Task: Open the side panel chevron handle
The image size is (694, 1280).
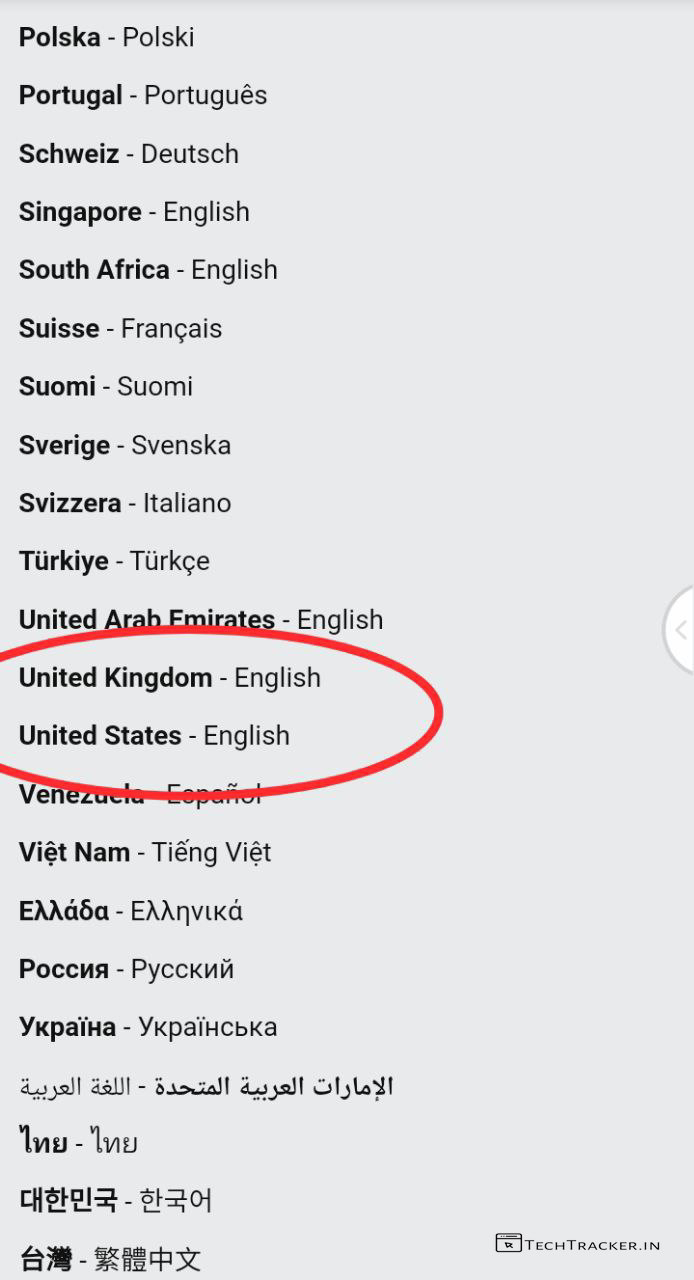Action: tap(681, 630)
